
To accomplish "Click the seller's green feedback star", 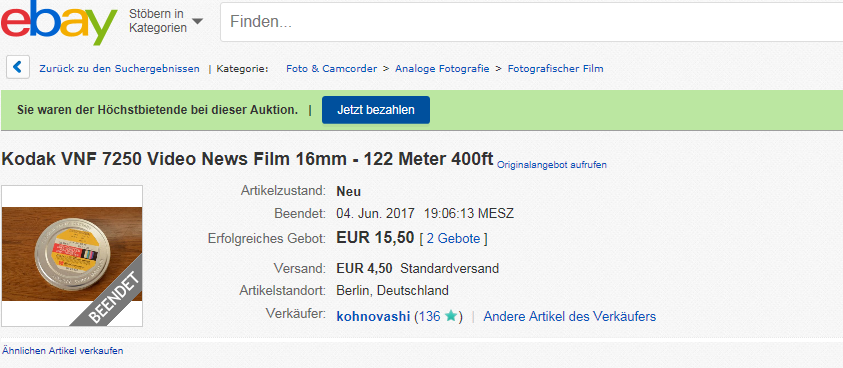I will (x=451, y=316).
